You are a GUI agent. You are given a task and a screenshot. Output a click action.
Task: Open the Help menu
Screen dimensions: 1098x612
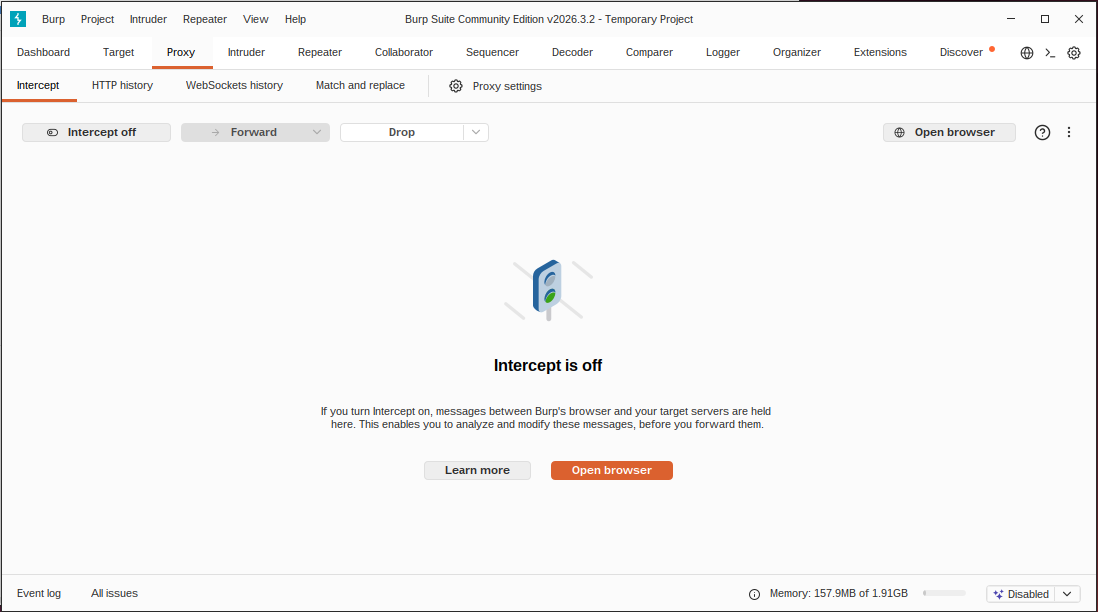coord(296,20)
